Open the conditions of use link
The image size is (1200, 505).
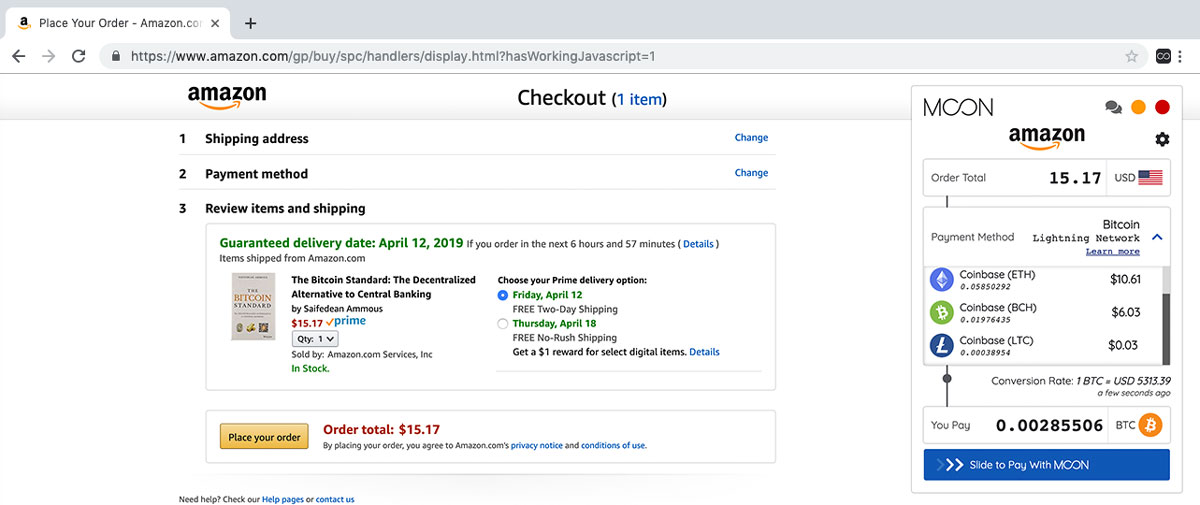coord(613,445)
